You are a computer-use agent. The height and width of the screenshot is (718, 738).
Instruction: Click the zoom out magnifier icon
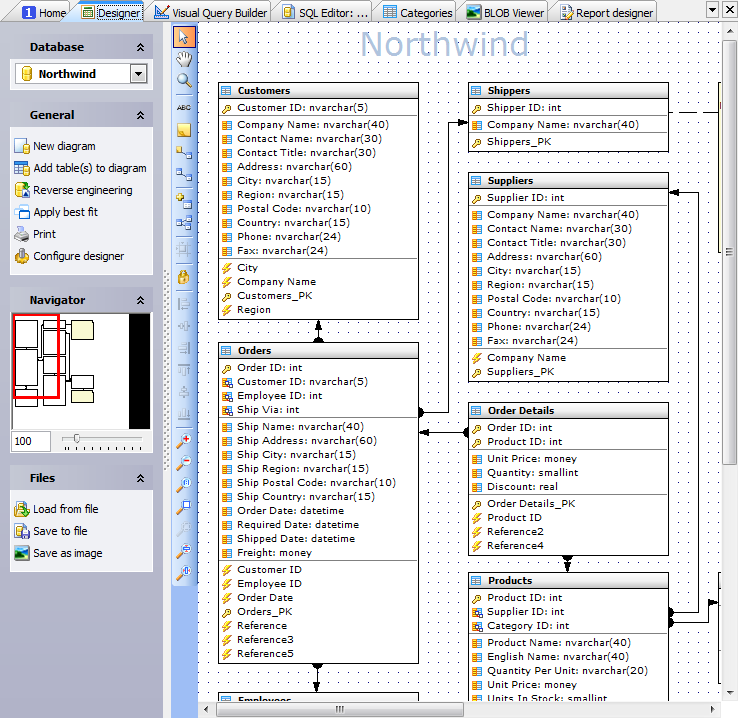(184, 463)
